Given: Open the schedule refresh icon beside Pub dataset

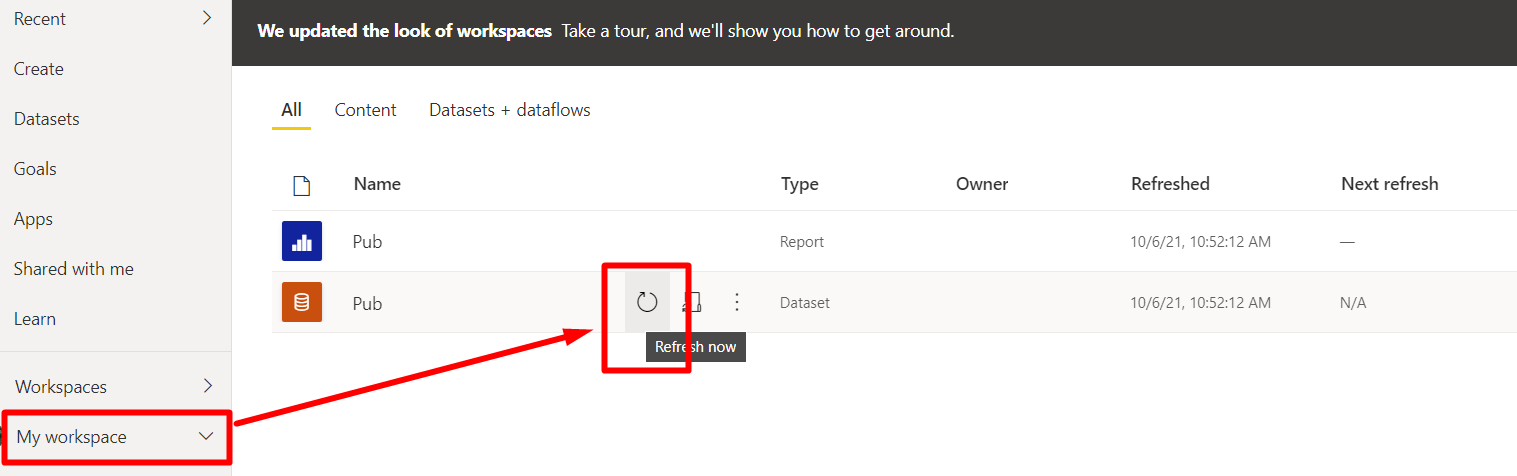Looking at the screenshot, I should pyautogui.click(x=692, y=302).
